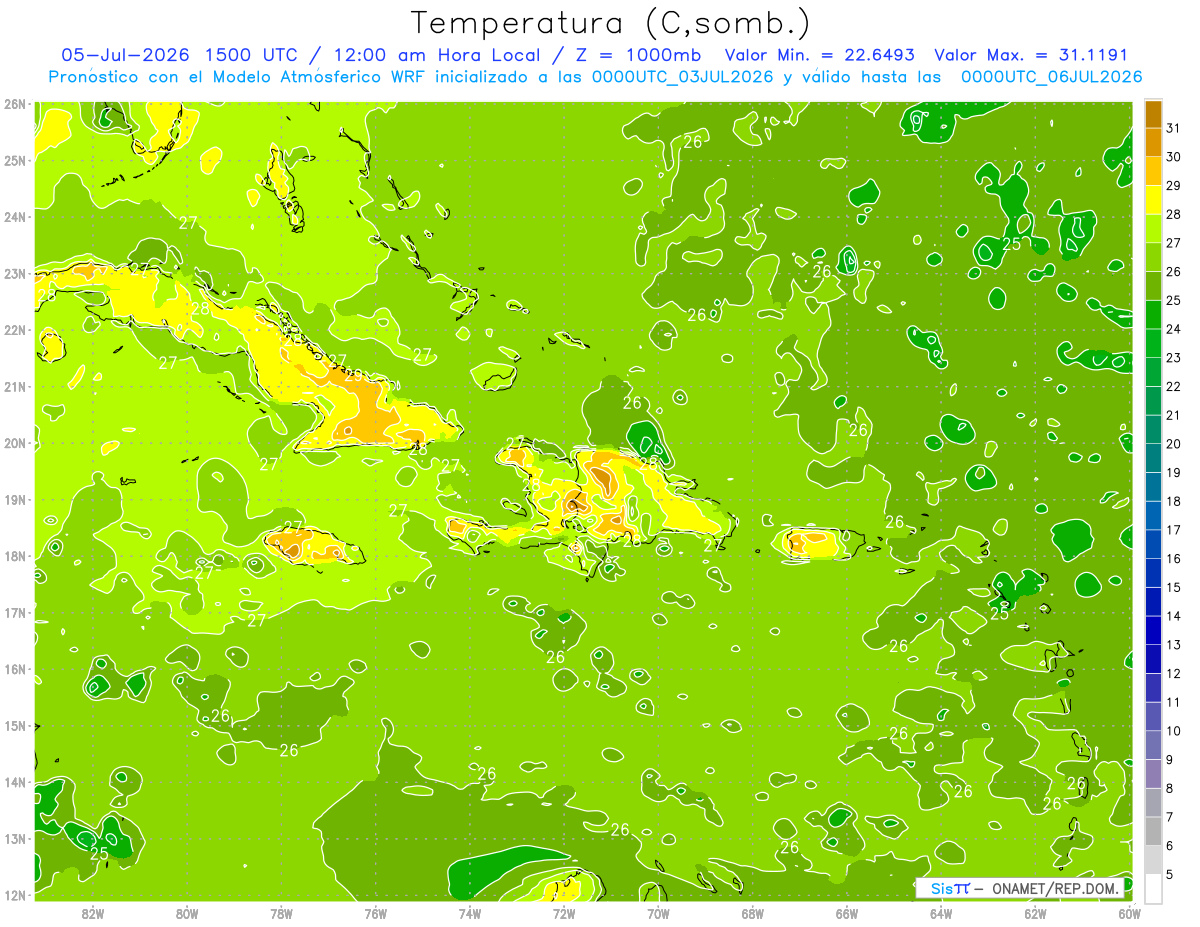
Task: Click the "Temperatura (C,somb.)" chart title
Action: pos(611,23)
